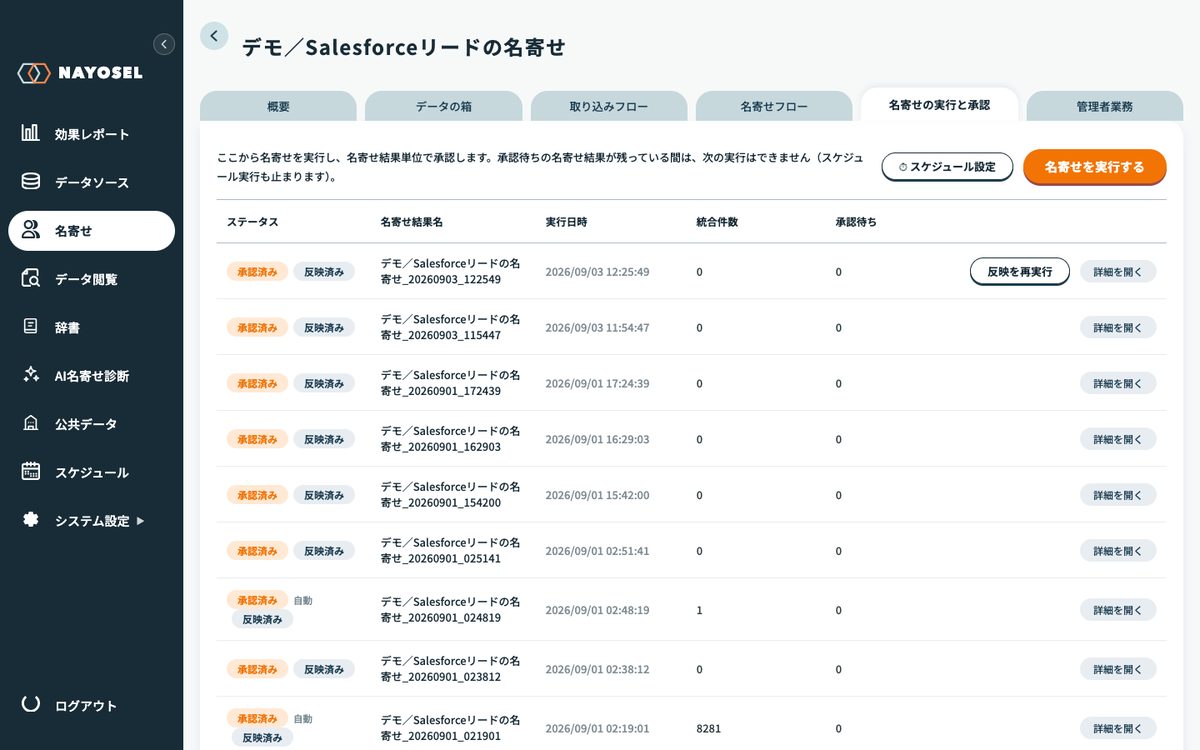Go back using the arrow beside the page title

coord(214,36)
